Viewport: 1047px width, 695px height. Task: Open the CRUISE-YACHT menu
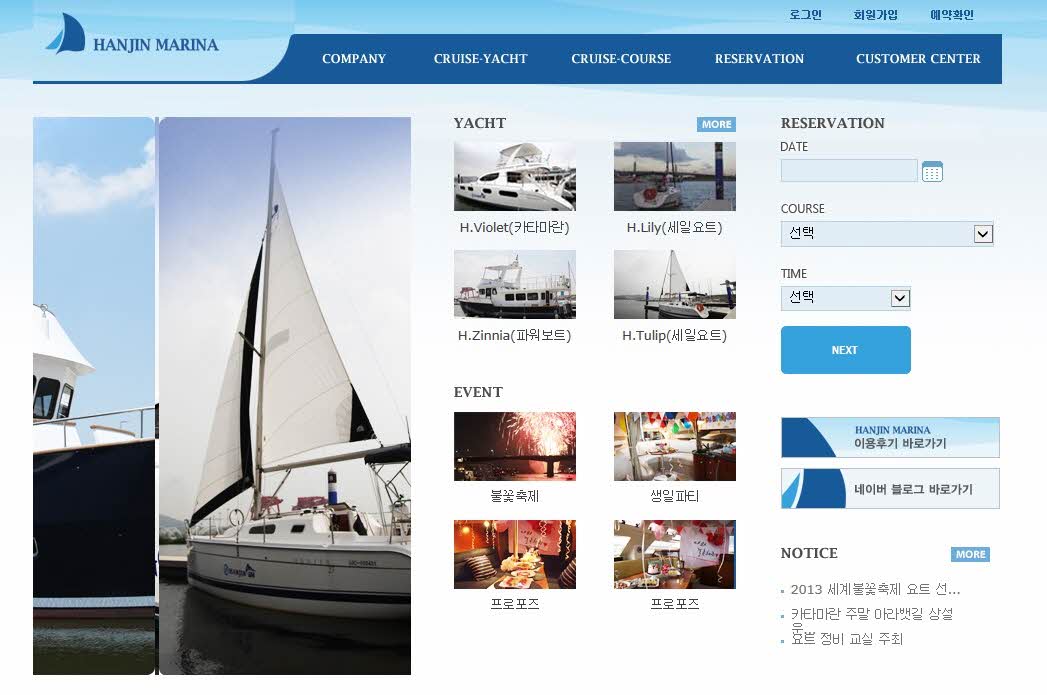(x=481, y=59)
